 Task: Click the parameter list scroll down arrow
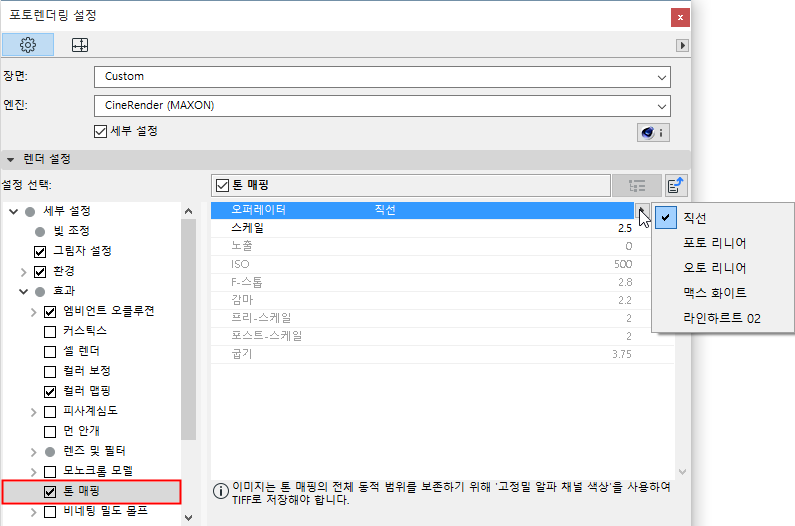click(x=682, y=472)
